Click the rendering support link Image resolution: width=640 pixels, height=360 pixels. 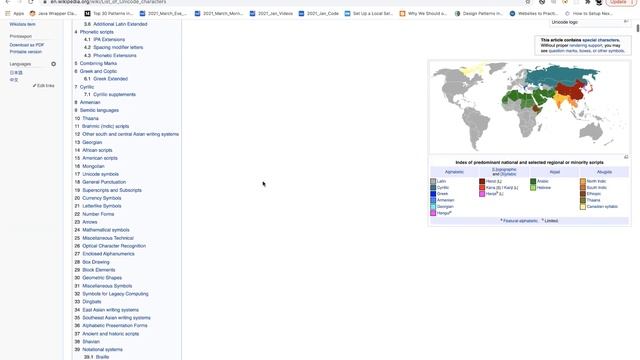pyautogui.click(x=586, y=45)
